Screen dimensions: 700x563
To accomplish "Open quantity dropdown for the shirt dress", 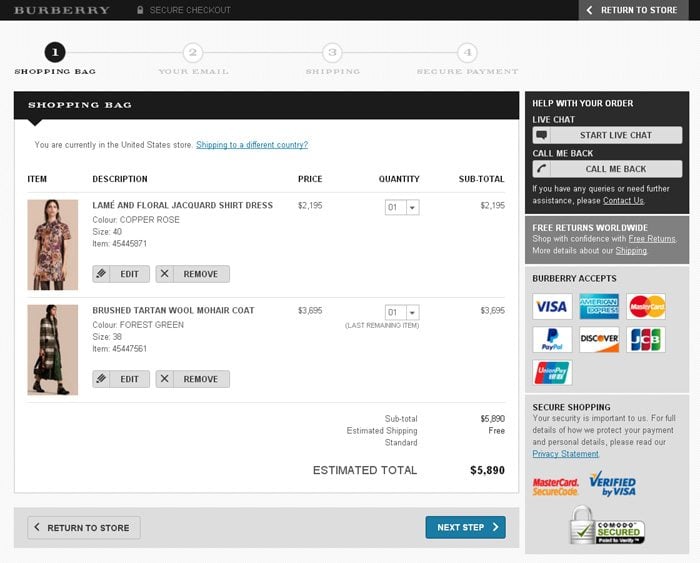I will tap(402, 207).
